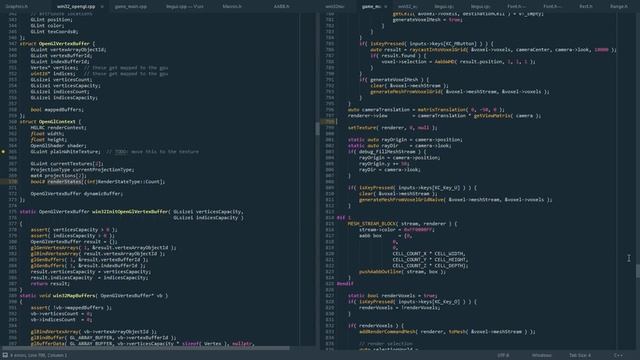The image size is (640, 360).
Task: Switch to the Range.h tab
Action: (619, 7)
